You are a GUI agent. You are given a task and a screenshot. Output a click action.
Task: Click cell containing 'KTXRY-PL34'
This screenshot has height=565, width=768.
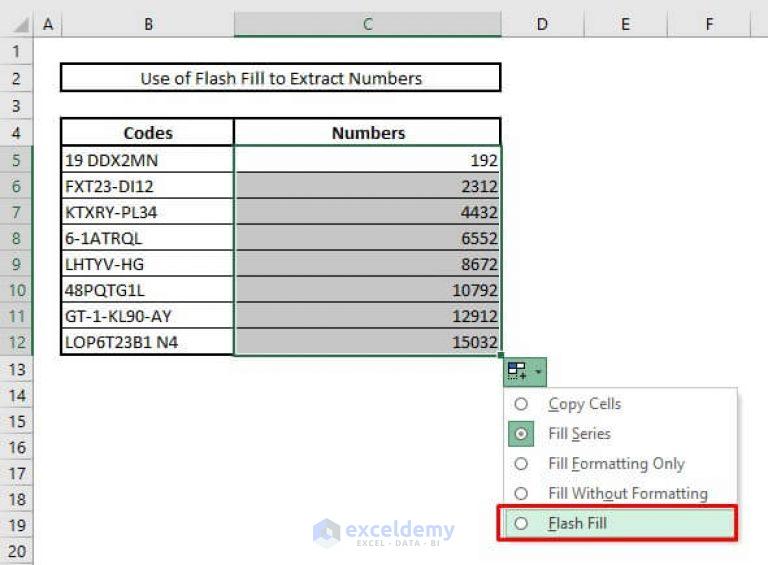[x=147, y=212]
